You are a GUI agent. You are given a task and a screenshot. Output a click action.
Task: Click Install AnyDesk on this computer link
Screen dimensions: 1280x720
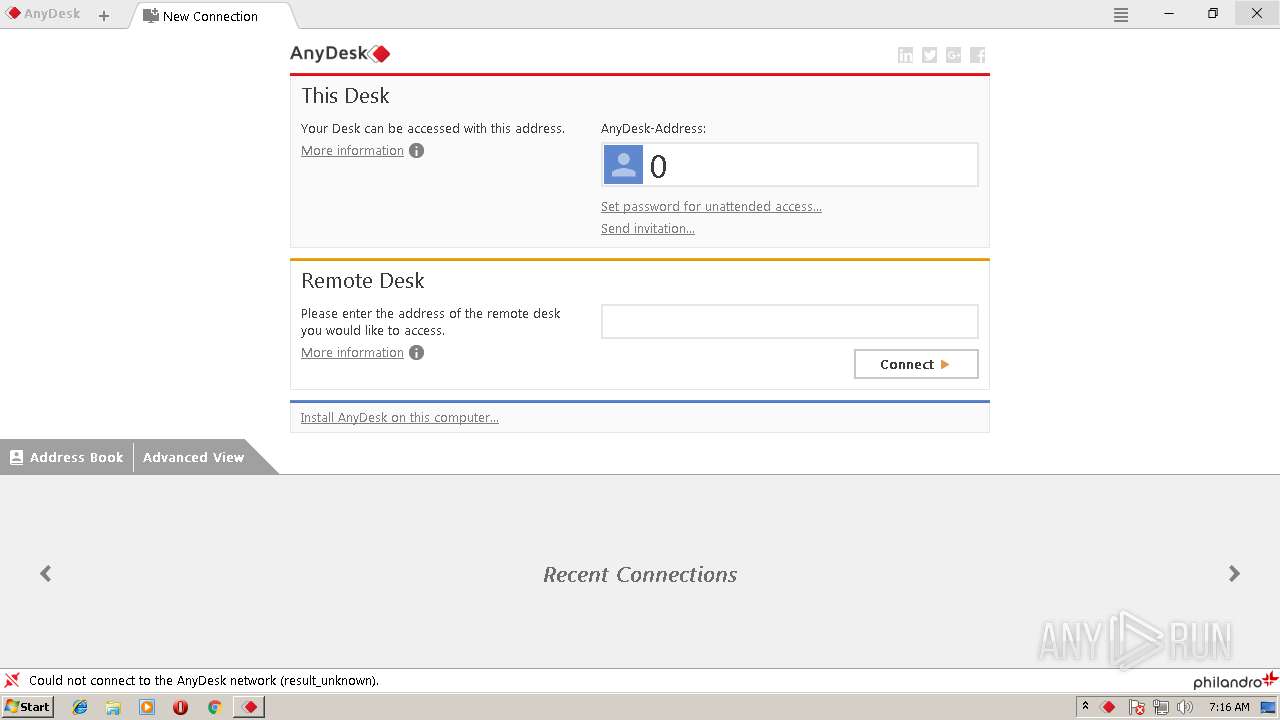(399, 418)
